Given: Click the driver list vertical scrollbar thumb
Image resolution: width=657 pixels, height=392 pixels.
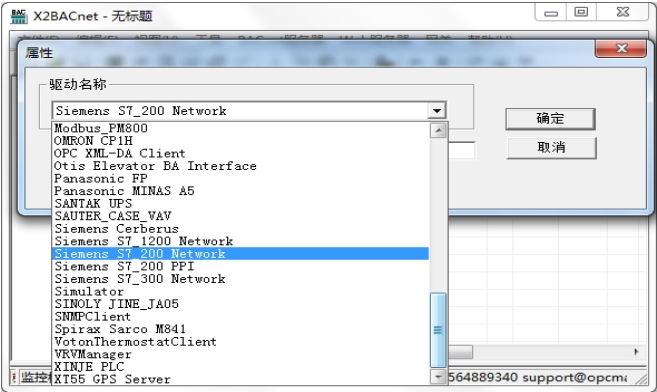Looking at the screenshot, I should (x=438, y=330).
